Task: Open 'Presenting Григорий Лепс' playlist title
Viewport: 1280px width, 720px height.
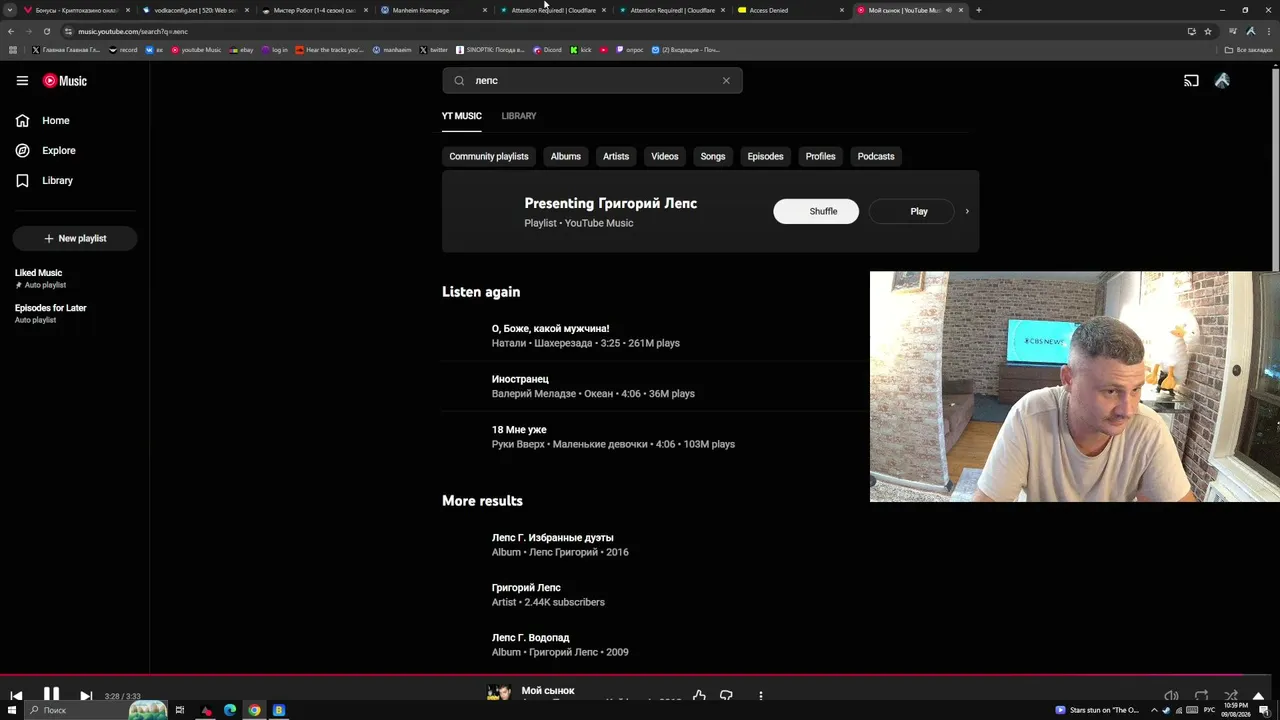Action: coord(610,203)
